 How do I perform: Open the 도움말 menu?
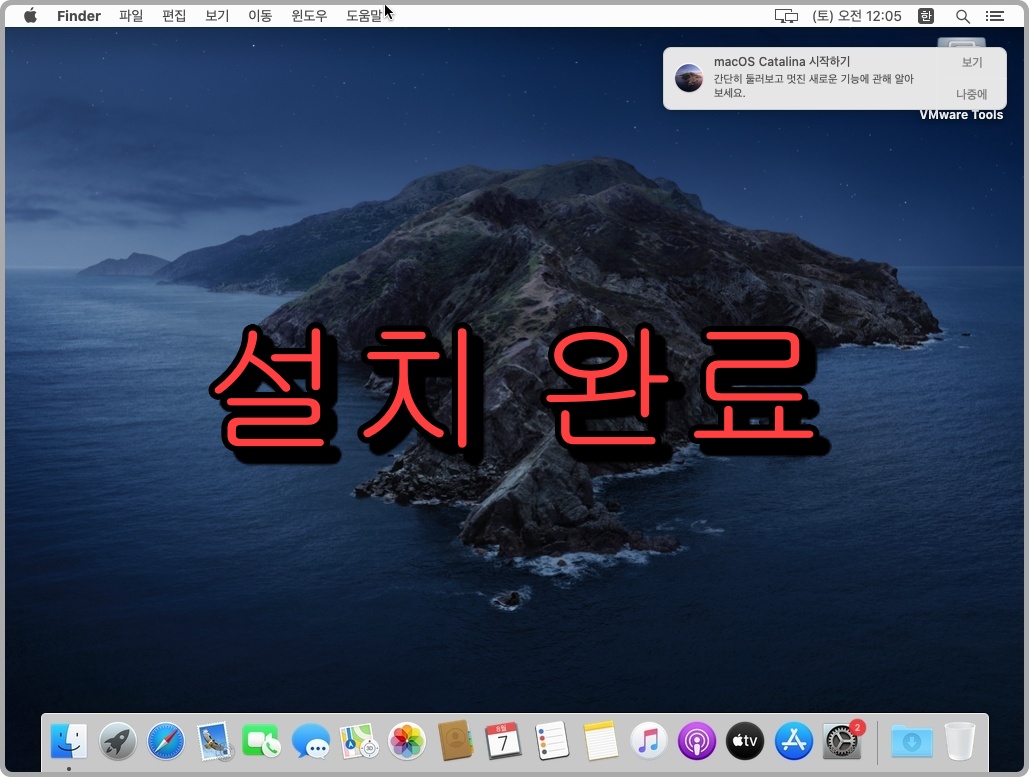click(367, 15)
